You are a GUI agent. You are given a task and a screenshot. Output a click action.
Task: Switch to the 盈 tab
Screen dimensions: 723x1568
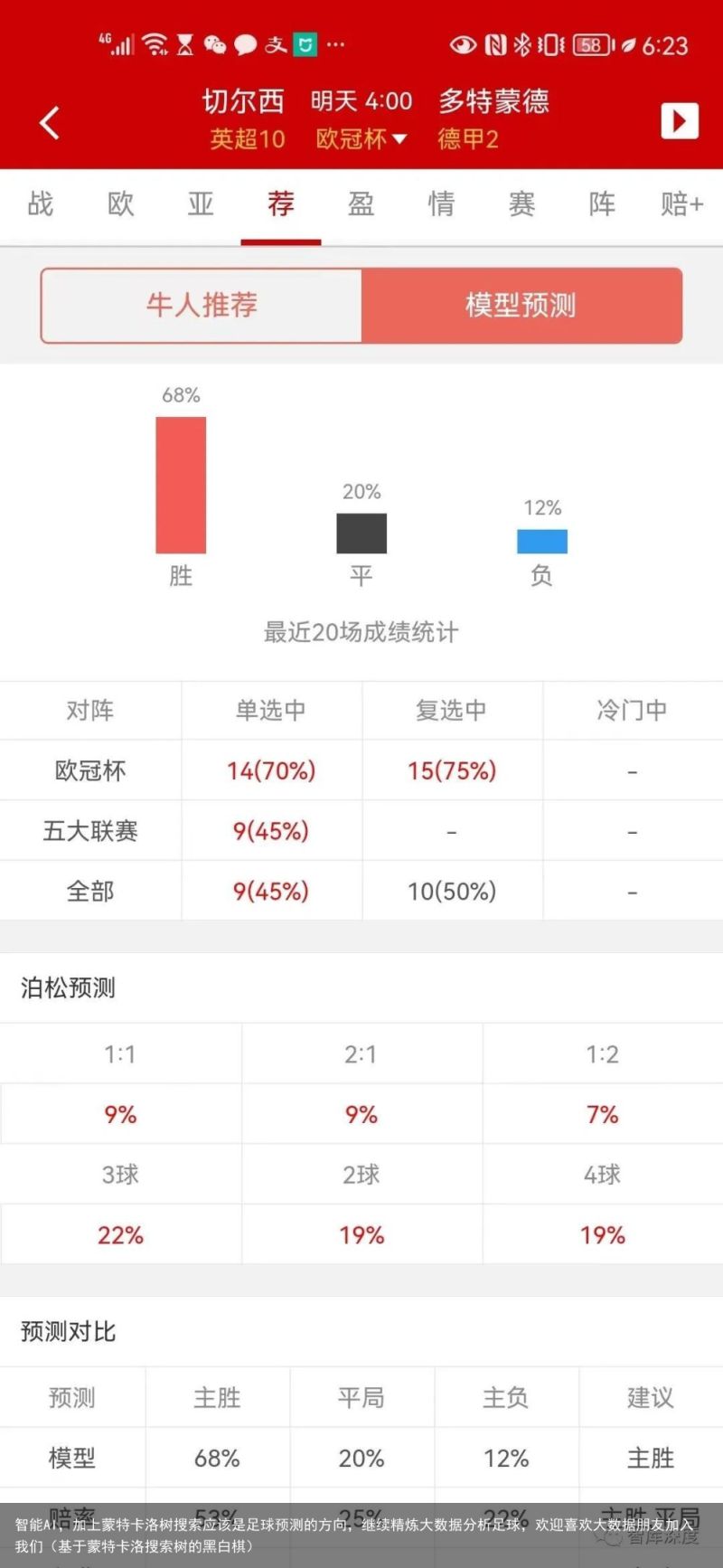[361, 204]
